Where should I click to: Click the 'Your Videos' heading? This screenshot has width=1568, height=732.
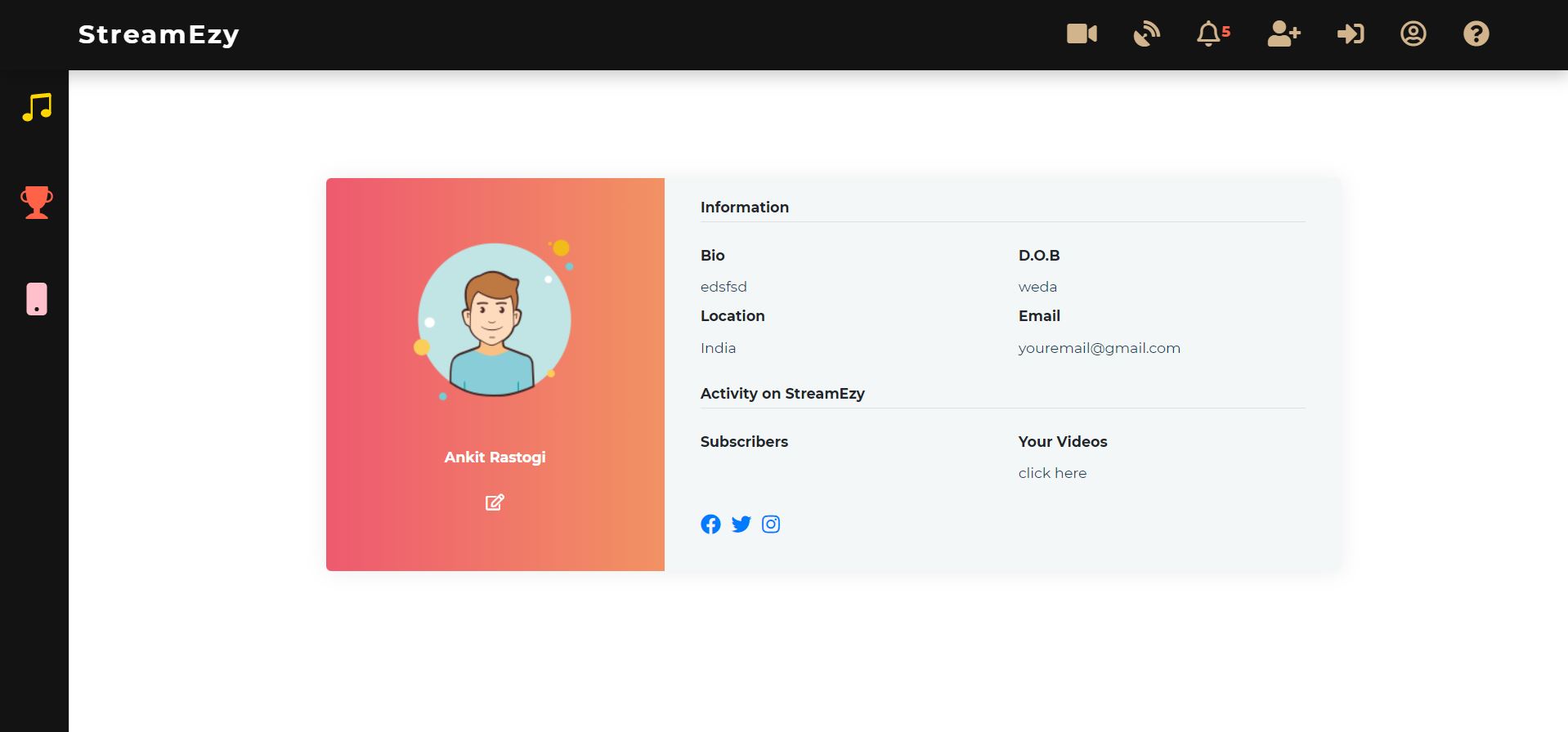click(1063, 442)
